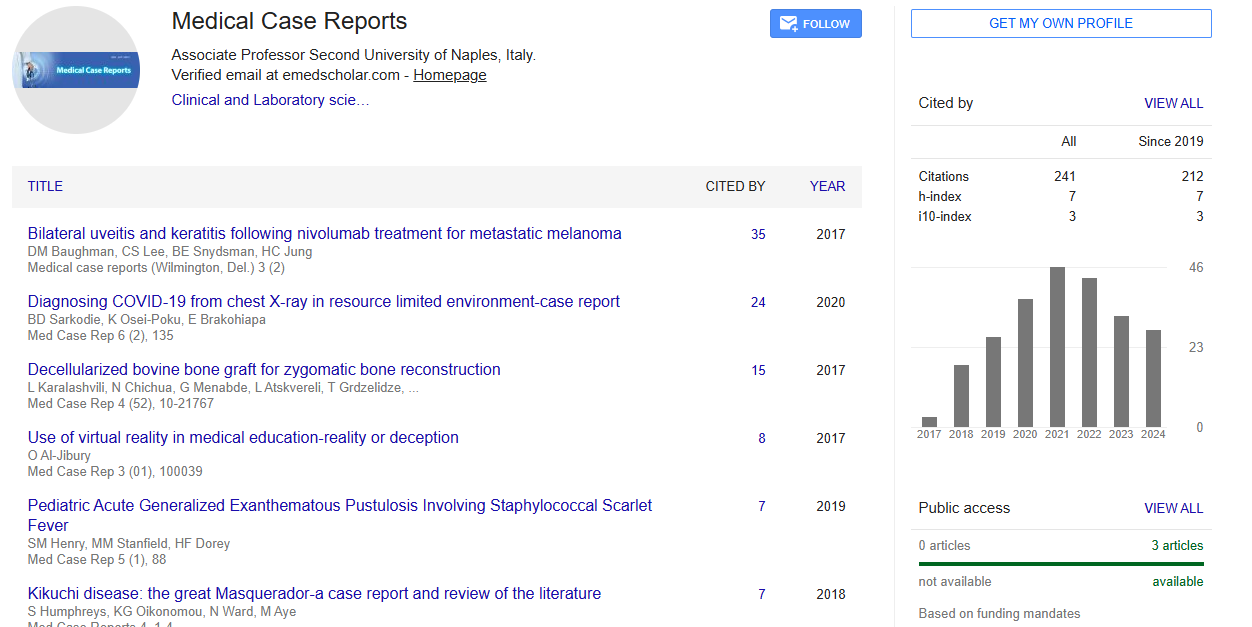
Task: Open View All in Public access section
Action: point(1173,508)
